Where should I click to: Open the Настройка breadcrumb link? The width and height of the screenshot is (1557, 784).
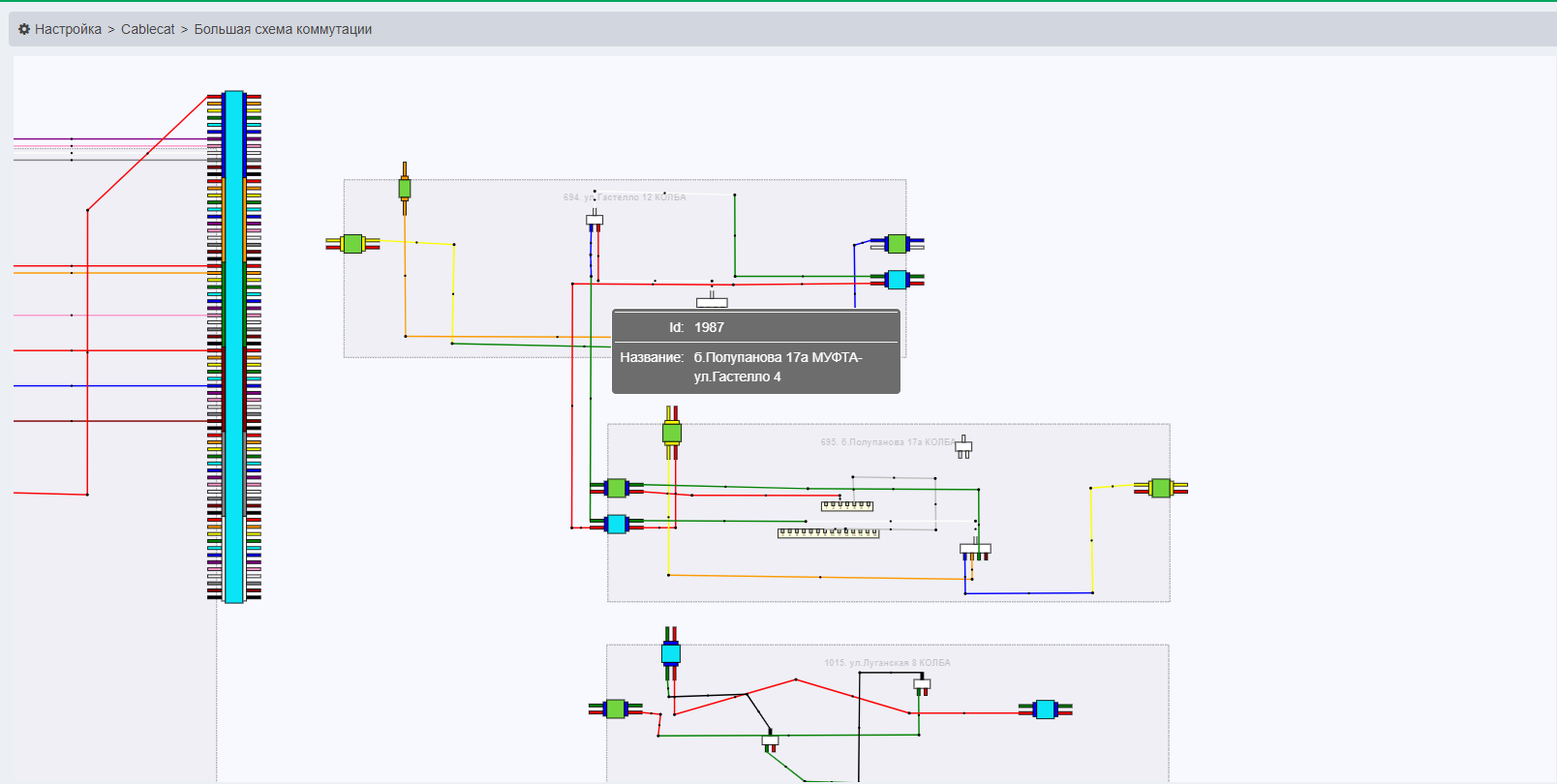click(68, 29)
